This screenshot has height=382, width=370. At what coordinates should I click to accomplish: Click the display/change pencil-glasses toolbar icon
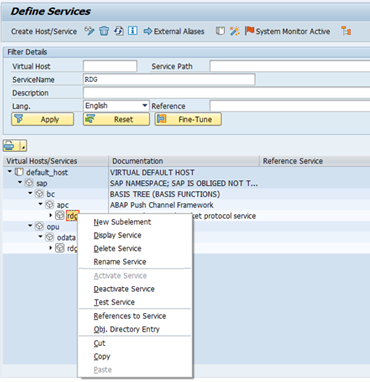(x=89, y=31)
